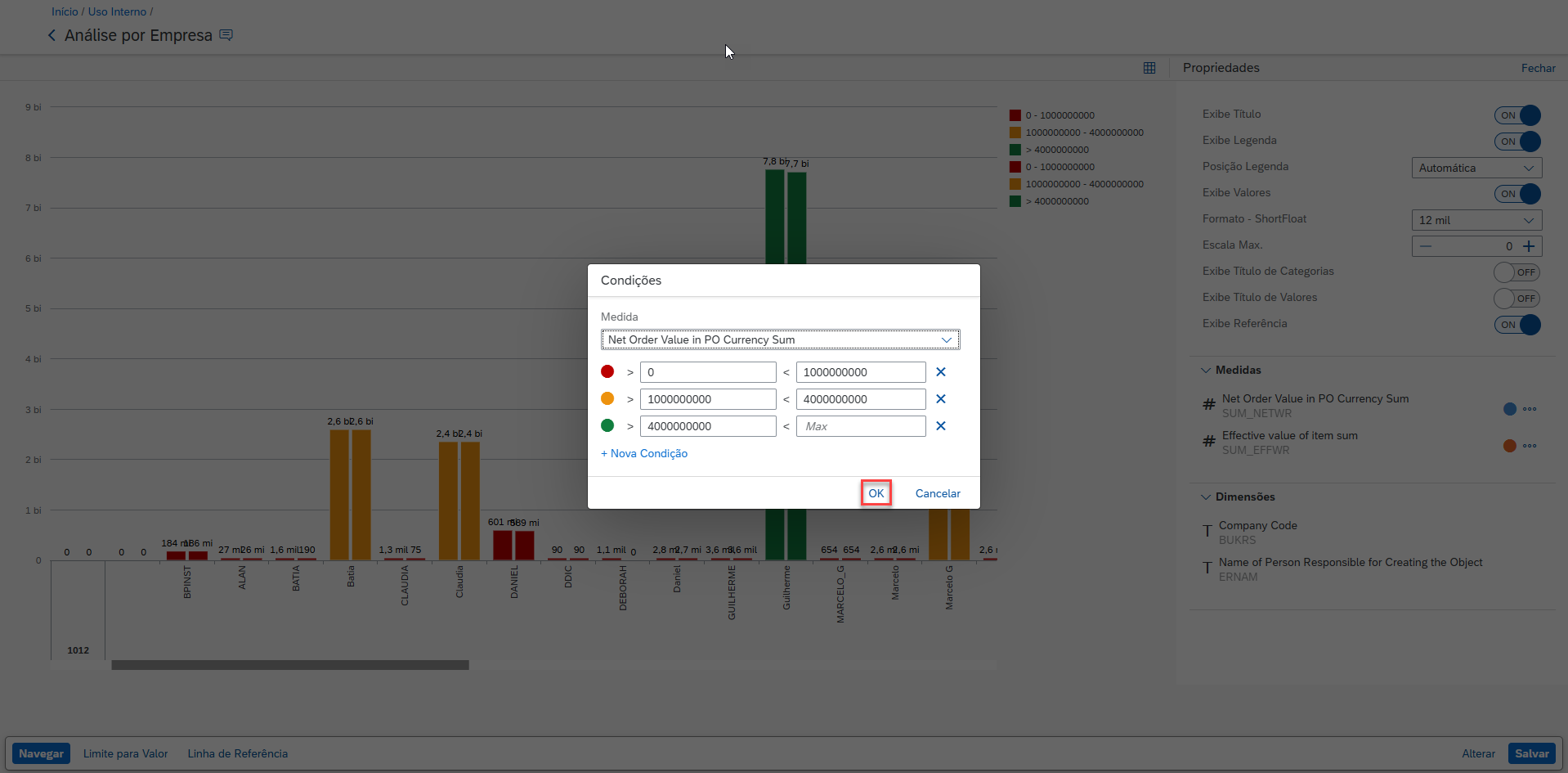Click the green condition color swatch
This screenshot has height=773, width=1568.
pyautogui.click(x=607, y=425)
